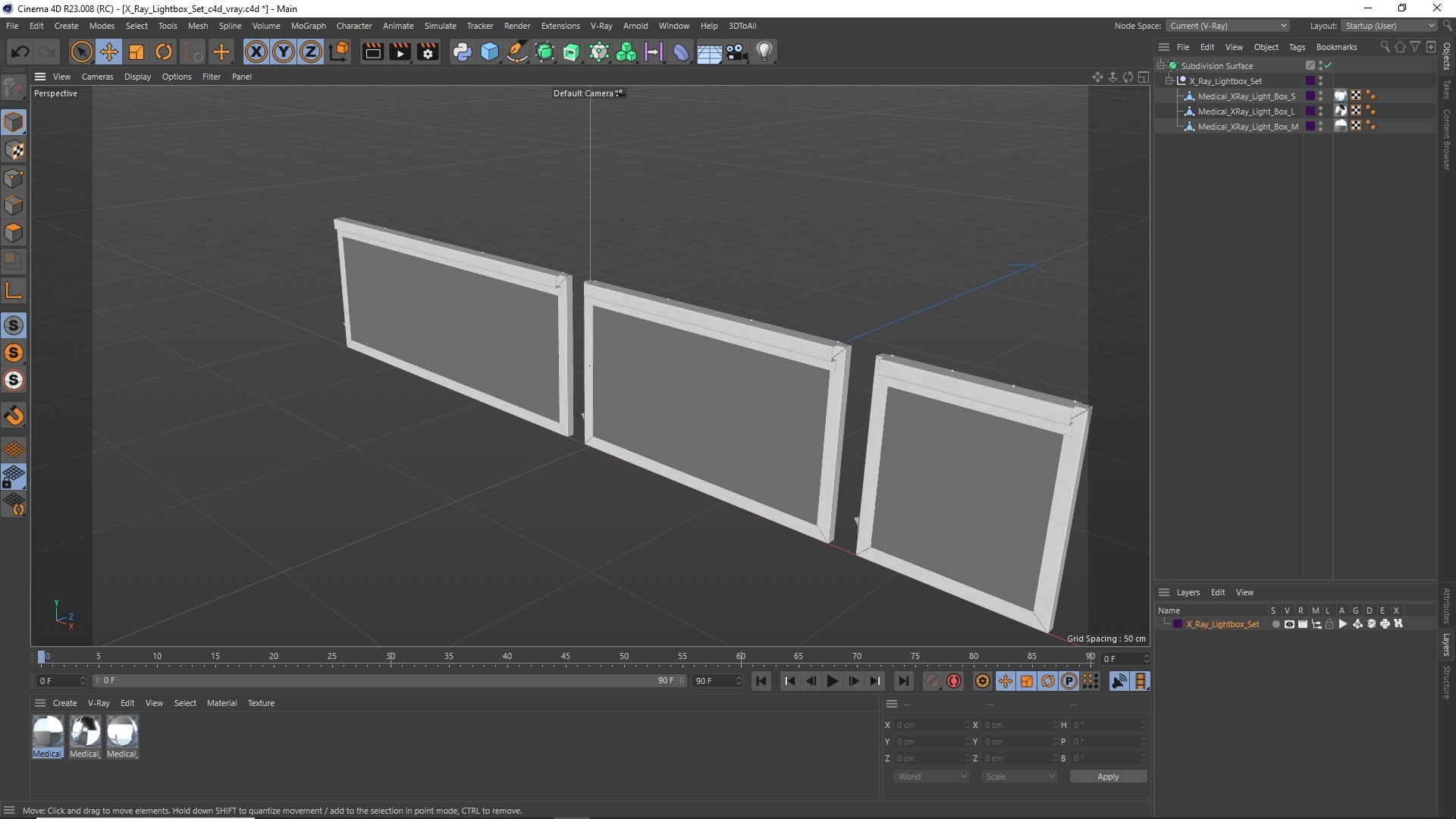
Task: Open Edit Render Settings
Action: [x=428, y=52]
